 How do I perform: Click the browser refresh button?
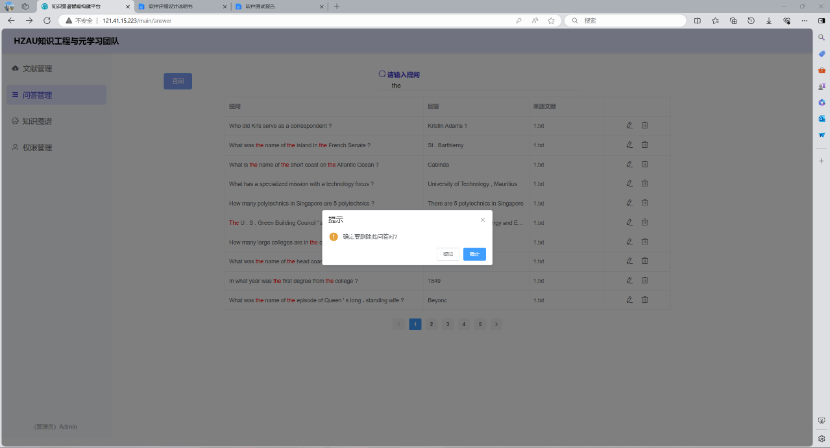(x=46, y=20)
